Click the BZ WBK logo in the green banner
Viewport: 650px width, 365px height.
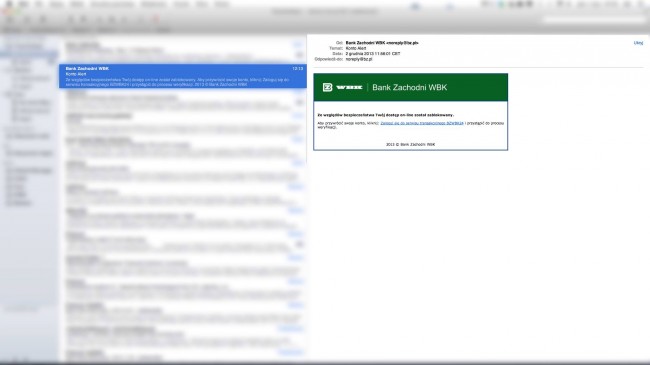click(x=342, y=87)
